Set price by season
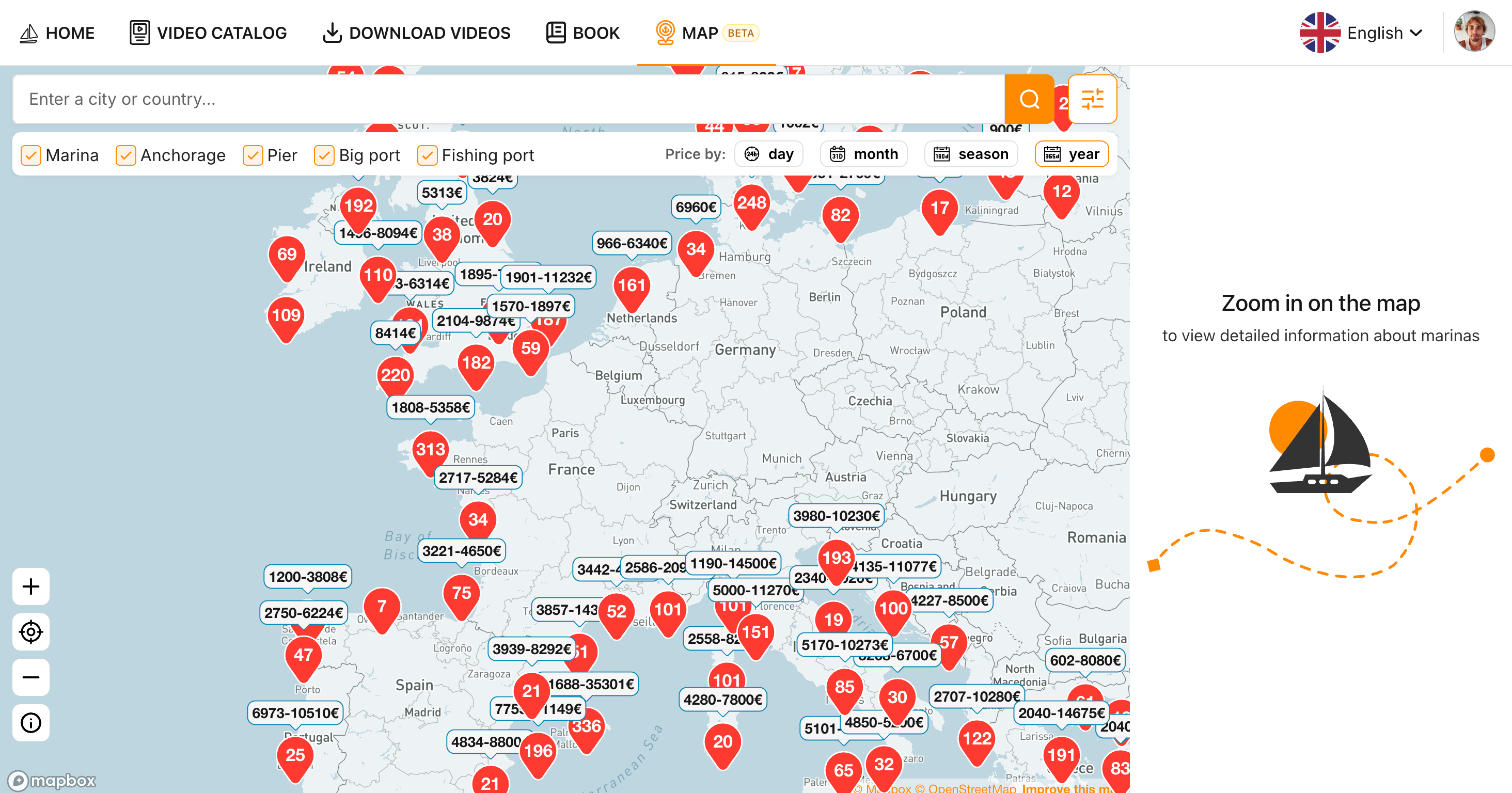This screenshot has height=793, width=1512. click(971, 154)
